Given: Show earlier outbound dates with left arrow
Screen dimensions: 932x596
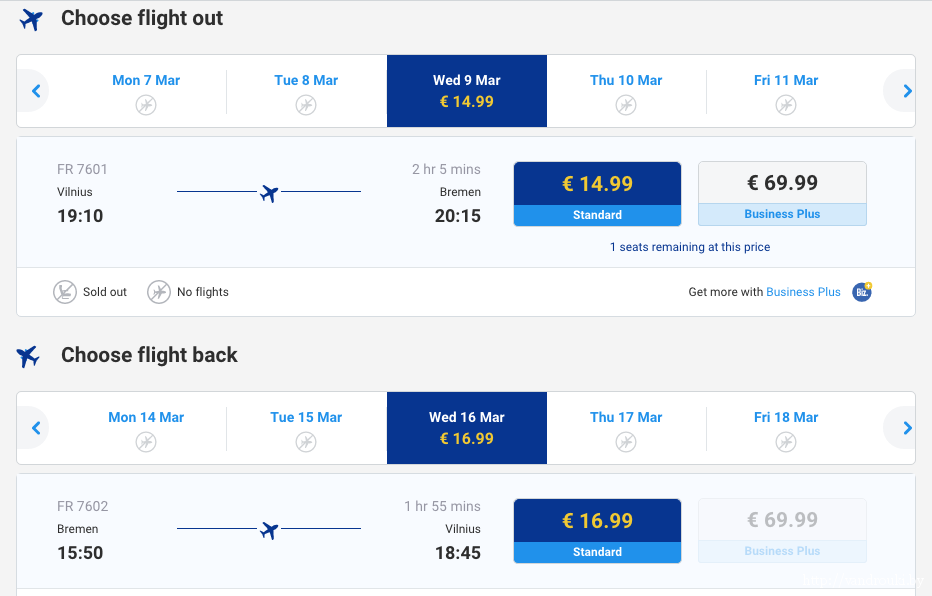Looking at the screenshot, I should point(36,91).
